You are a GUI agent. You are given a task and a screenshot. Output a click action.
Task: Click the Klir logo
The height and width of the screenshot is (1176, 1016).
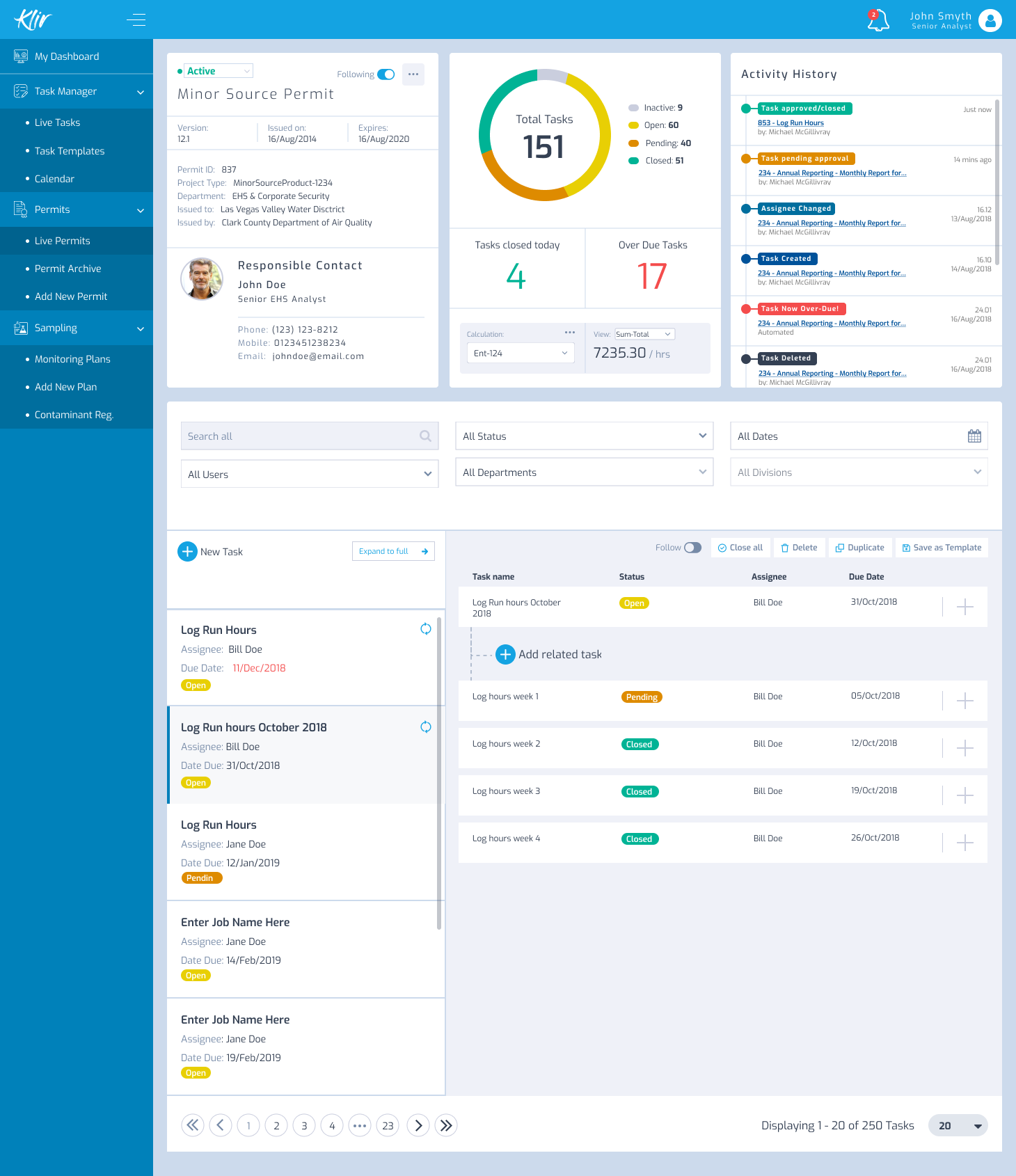pos(33,19)
